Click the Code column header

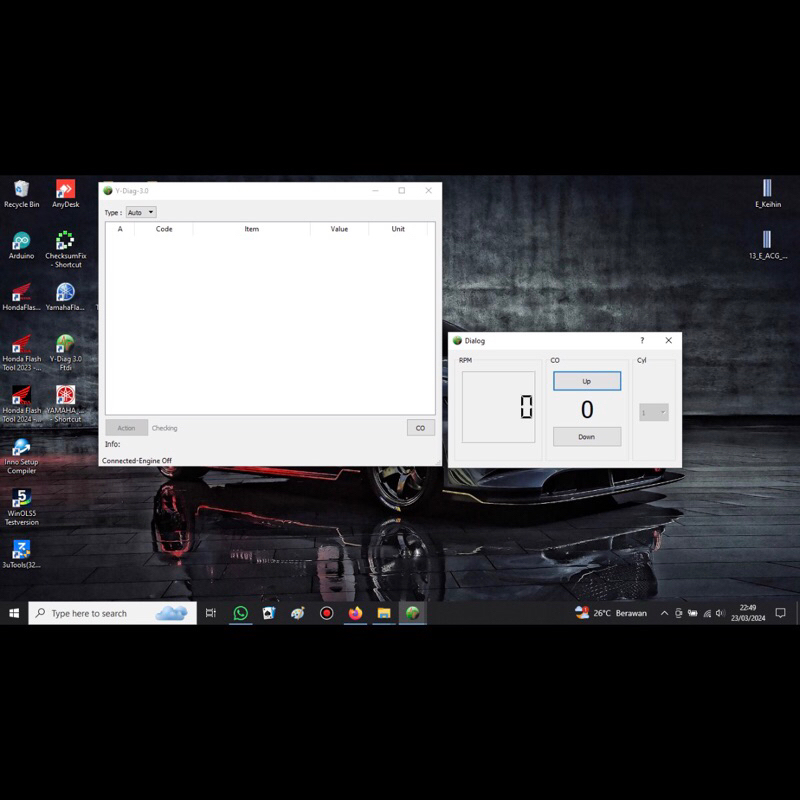click(164, 229)
